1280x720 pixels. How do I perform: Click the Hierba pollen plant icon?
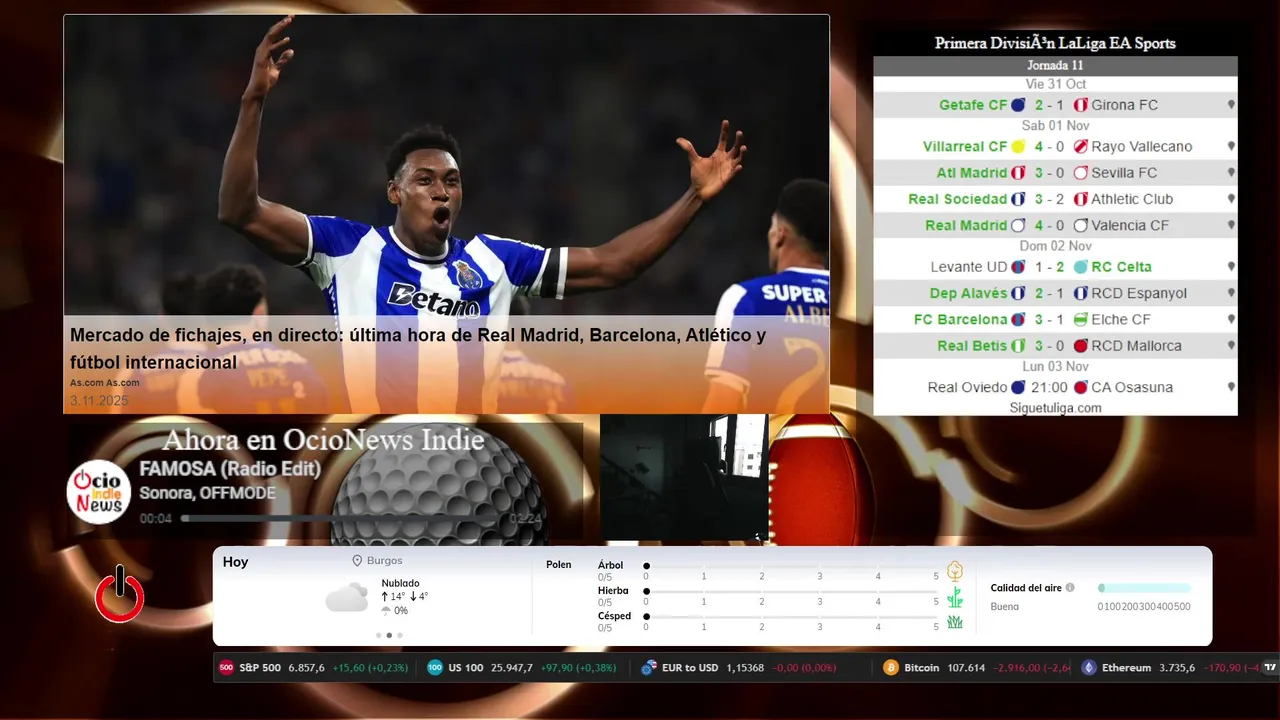click(x=955, y=597)
